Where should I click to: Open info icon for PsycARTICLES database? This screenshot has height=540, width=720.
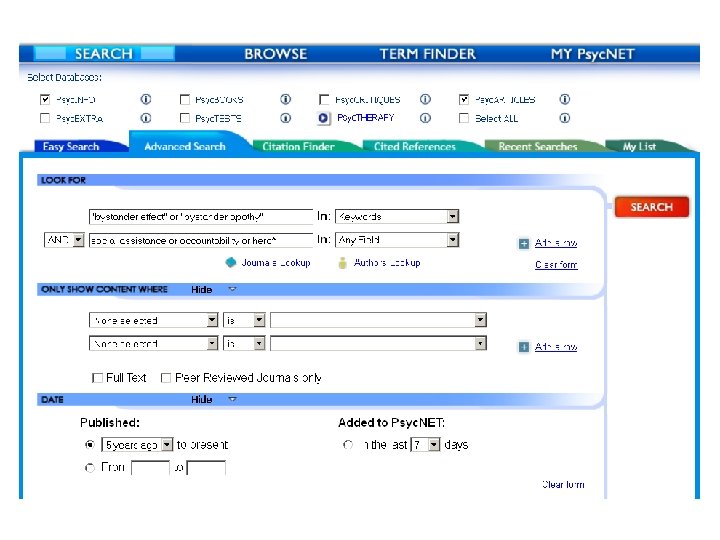(x=564, y=99)
